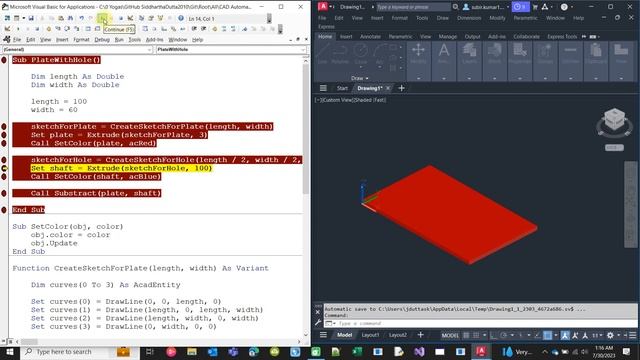Switch to the Annotate ribbon tab
This screenshot has height=360, width=640.
coord(370,36)
